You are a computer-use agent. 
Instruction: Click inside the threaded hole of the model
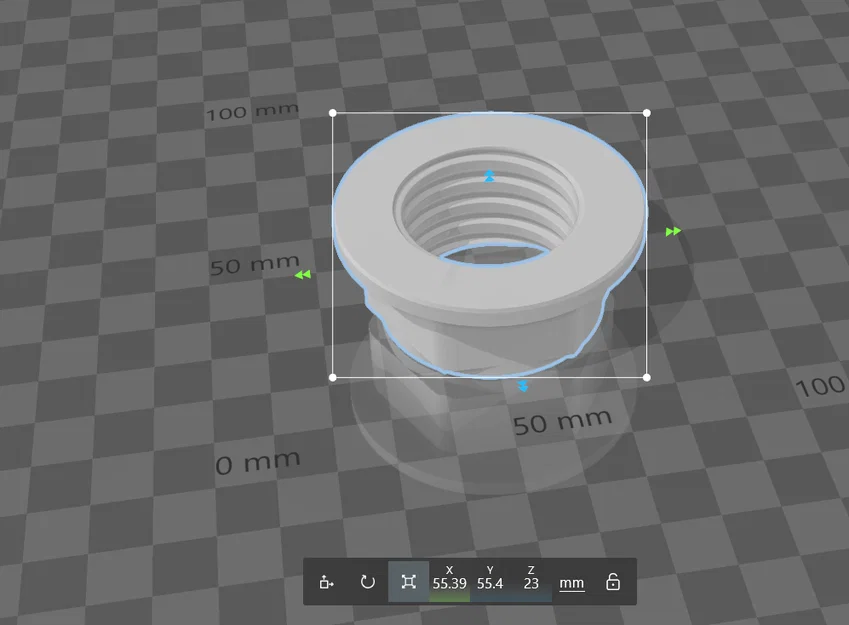(487, 211)
